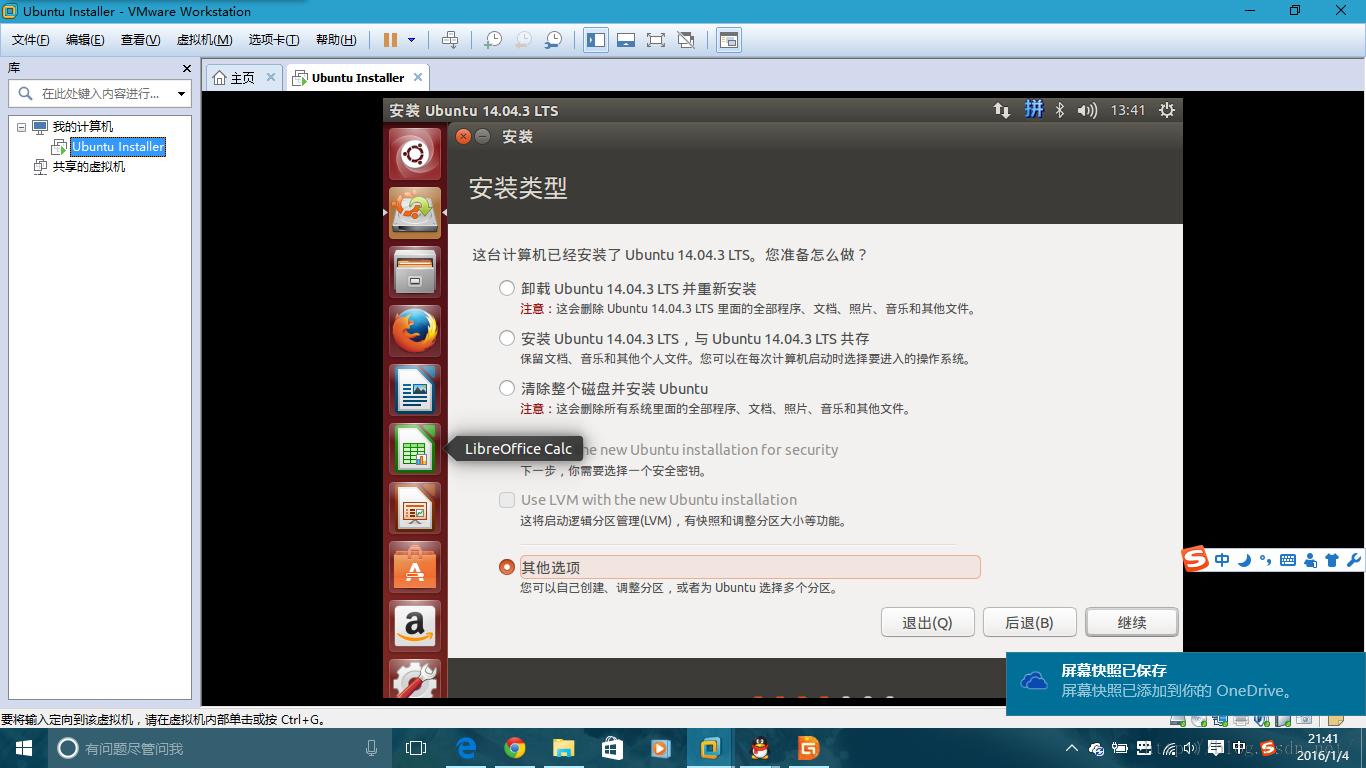Open the Files manager launcher icon
This screenshot has height=768, width=1366.
pyautogui.click(x=415, y=271)
